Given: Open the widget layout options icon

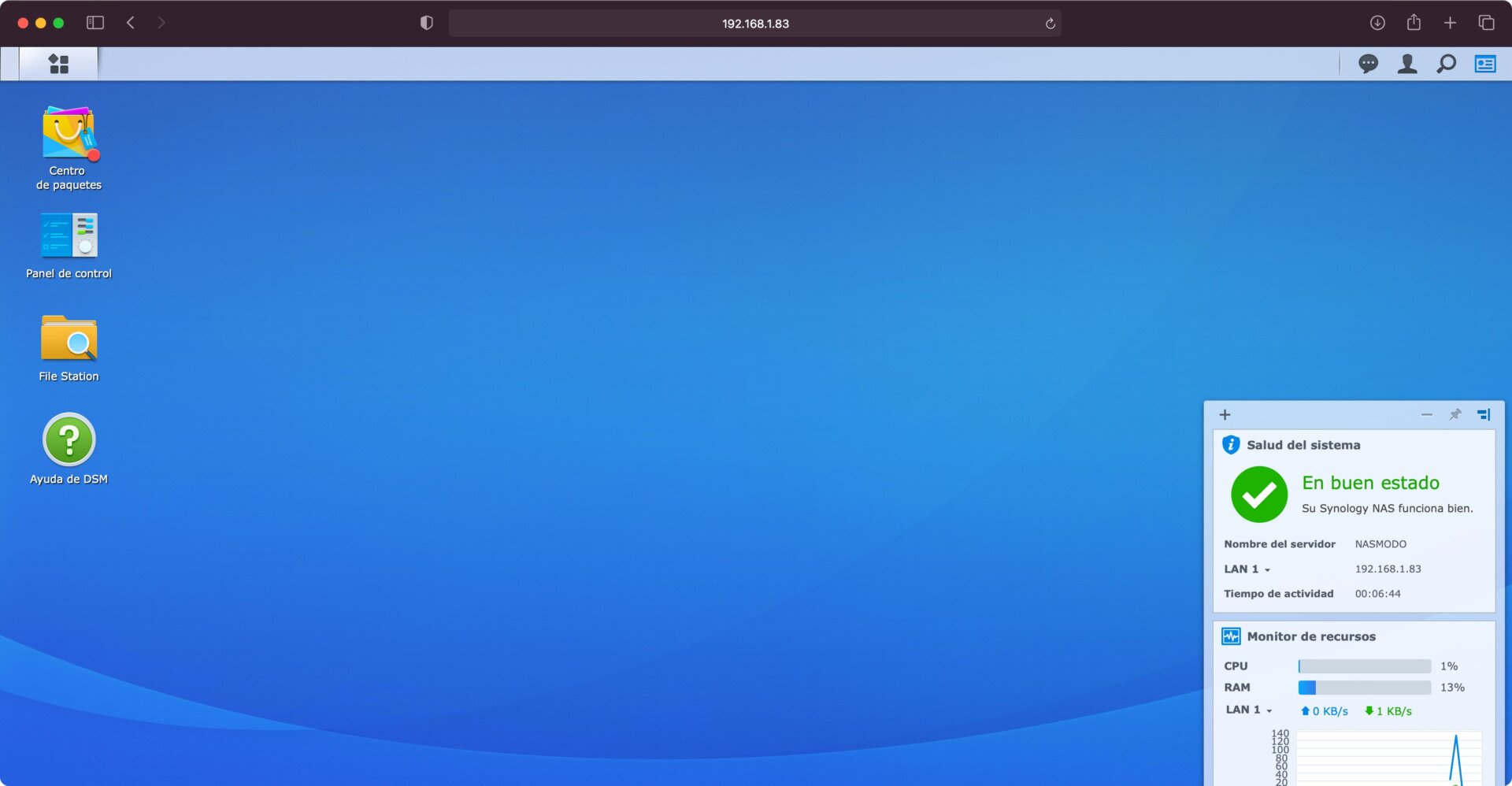Looking at the screenshot, I should pos(1484,414).
